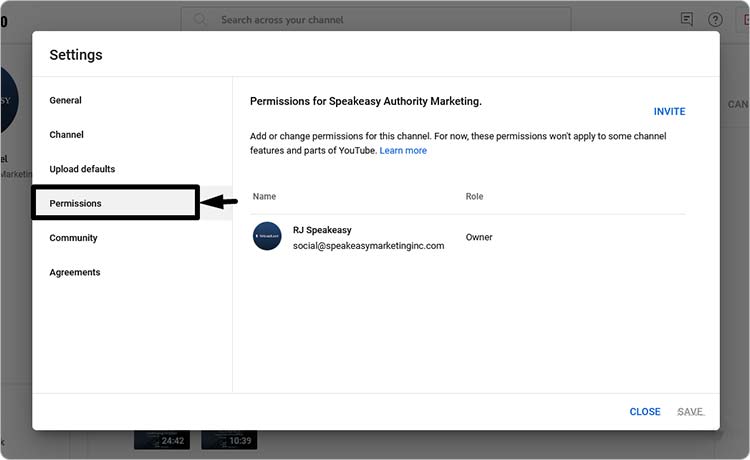The image size is (750, 460).
Task: Click the social@speakeasymarketinginc.com email
Action: [x=368, y=246]
